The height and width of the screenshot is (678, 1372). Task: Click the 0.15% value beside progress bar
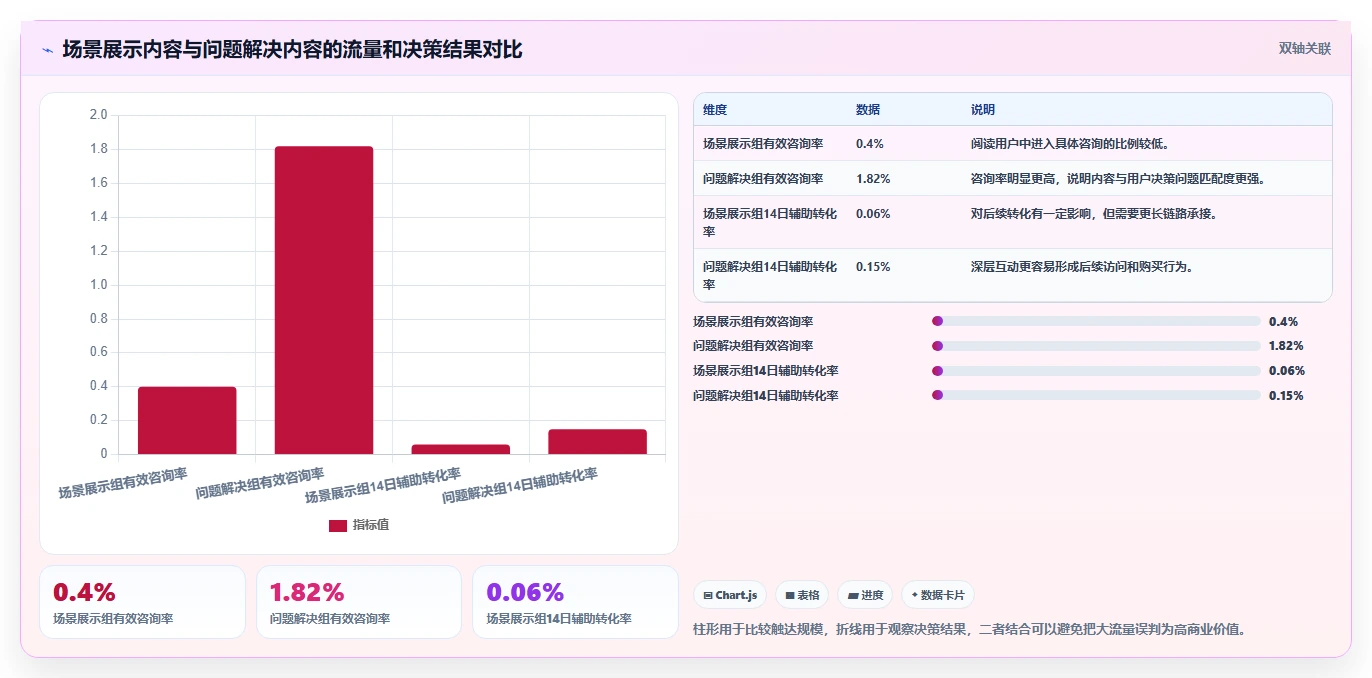1286,395
